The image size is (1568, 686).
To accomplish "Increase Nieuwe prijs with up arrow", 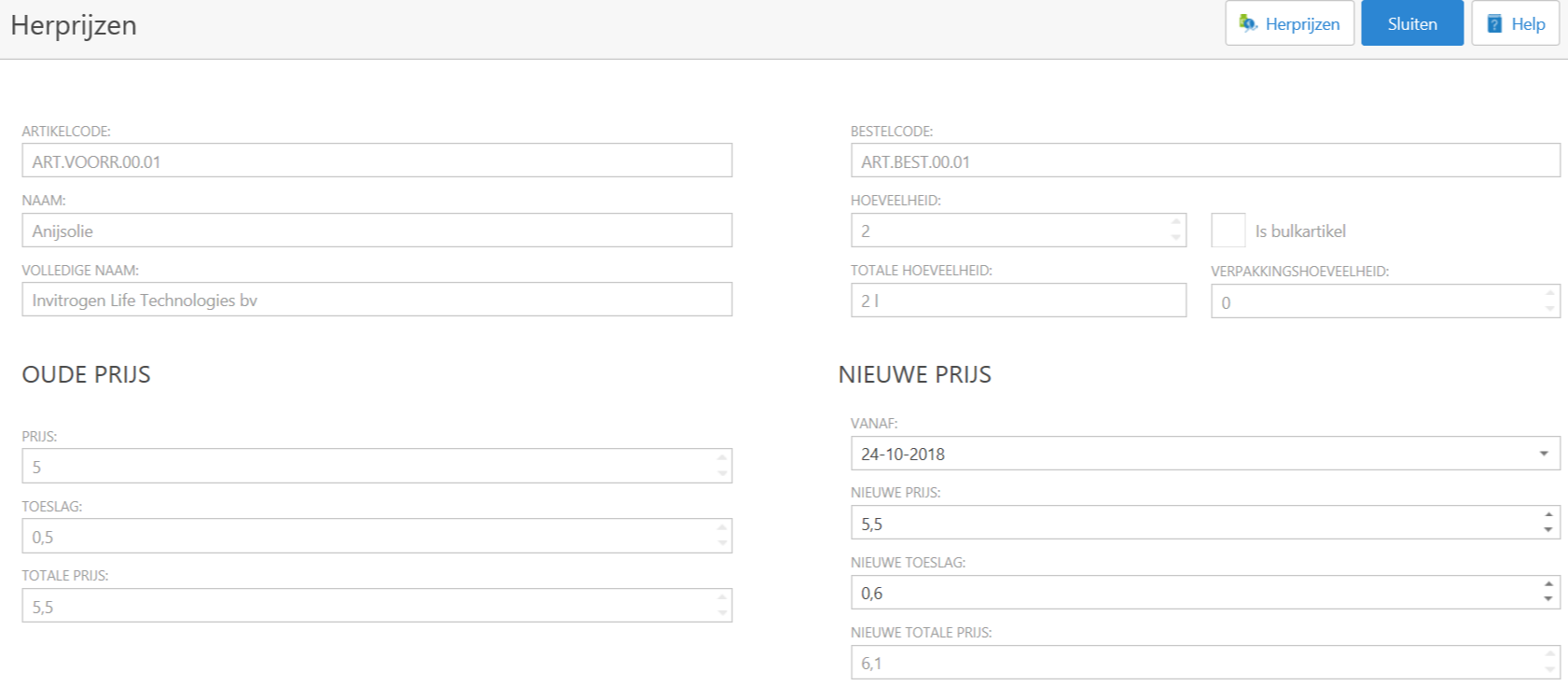I will point(1548,515).
